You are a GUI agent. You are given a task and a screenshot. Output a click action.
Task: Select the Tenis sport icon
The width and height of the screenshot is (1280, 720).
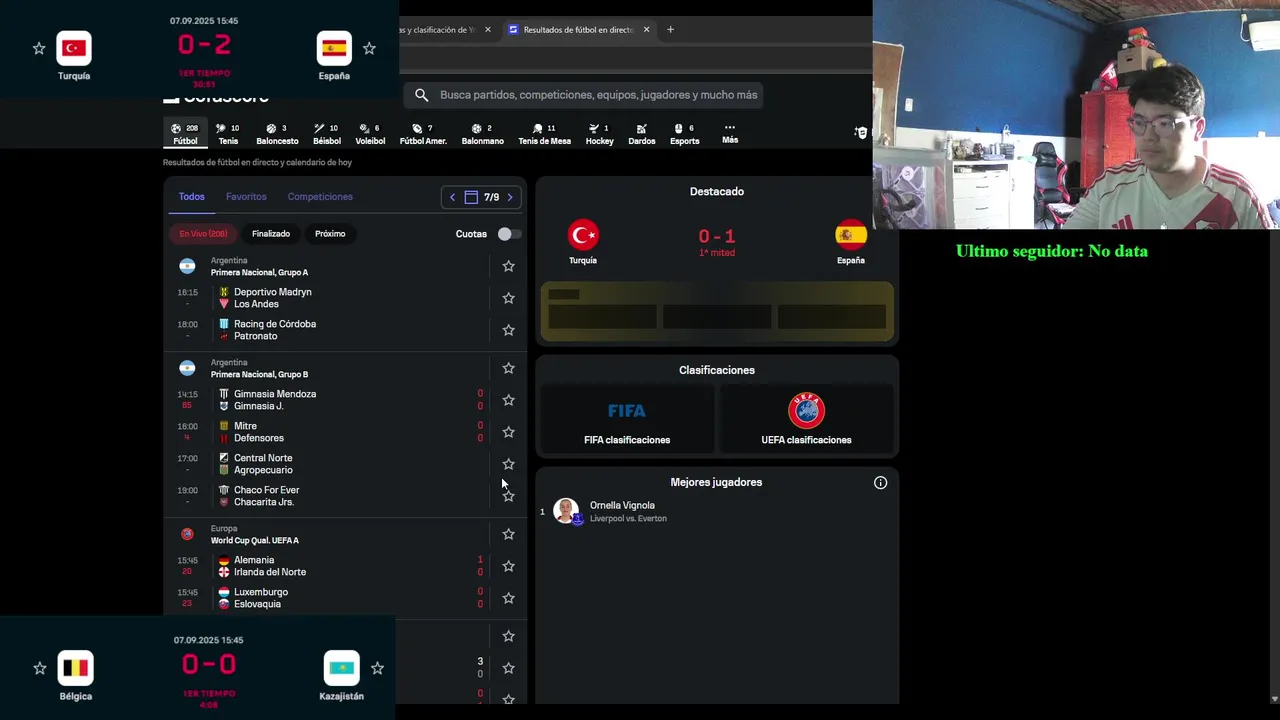(x=228, y=134)
